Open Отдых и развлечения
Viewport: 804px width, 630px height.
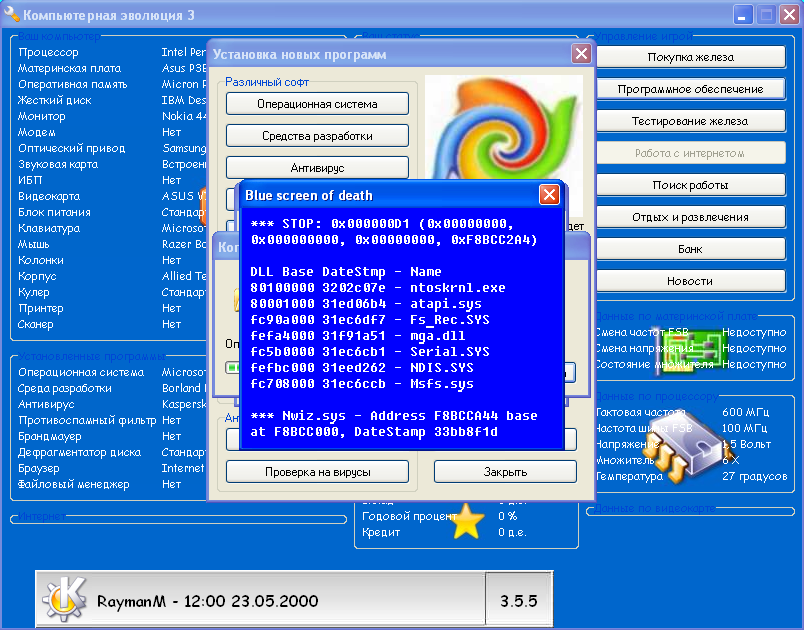(x=690, y=217)
